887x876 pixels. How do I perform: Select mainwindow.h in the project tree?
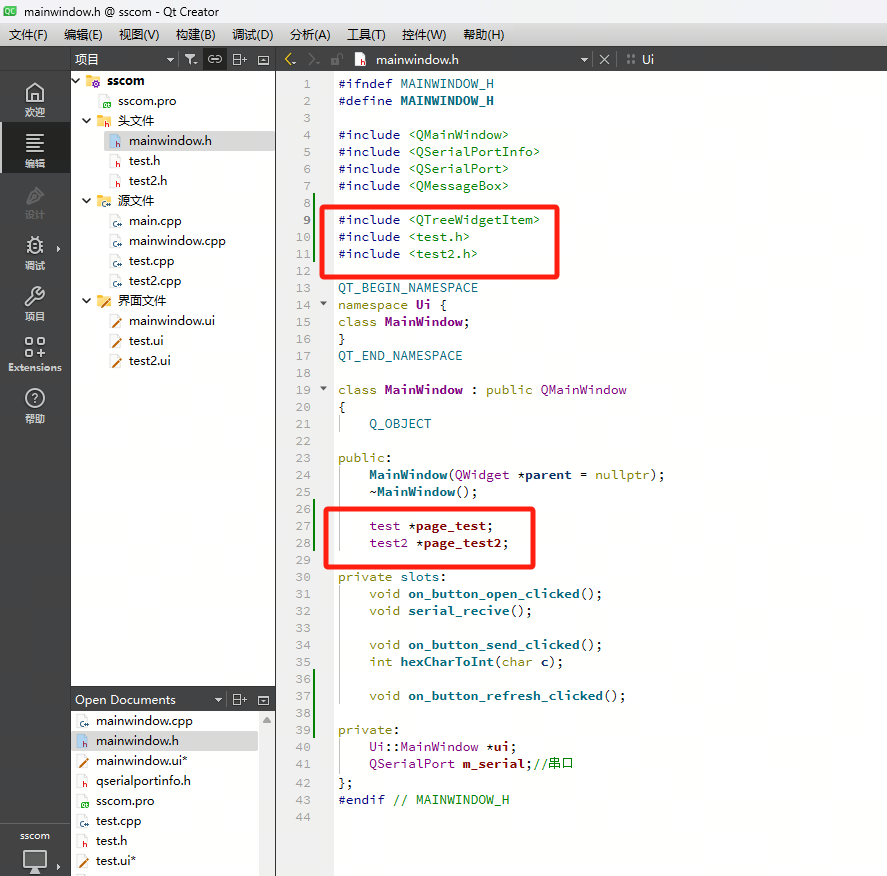[170, 141]
